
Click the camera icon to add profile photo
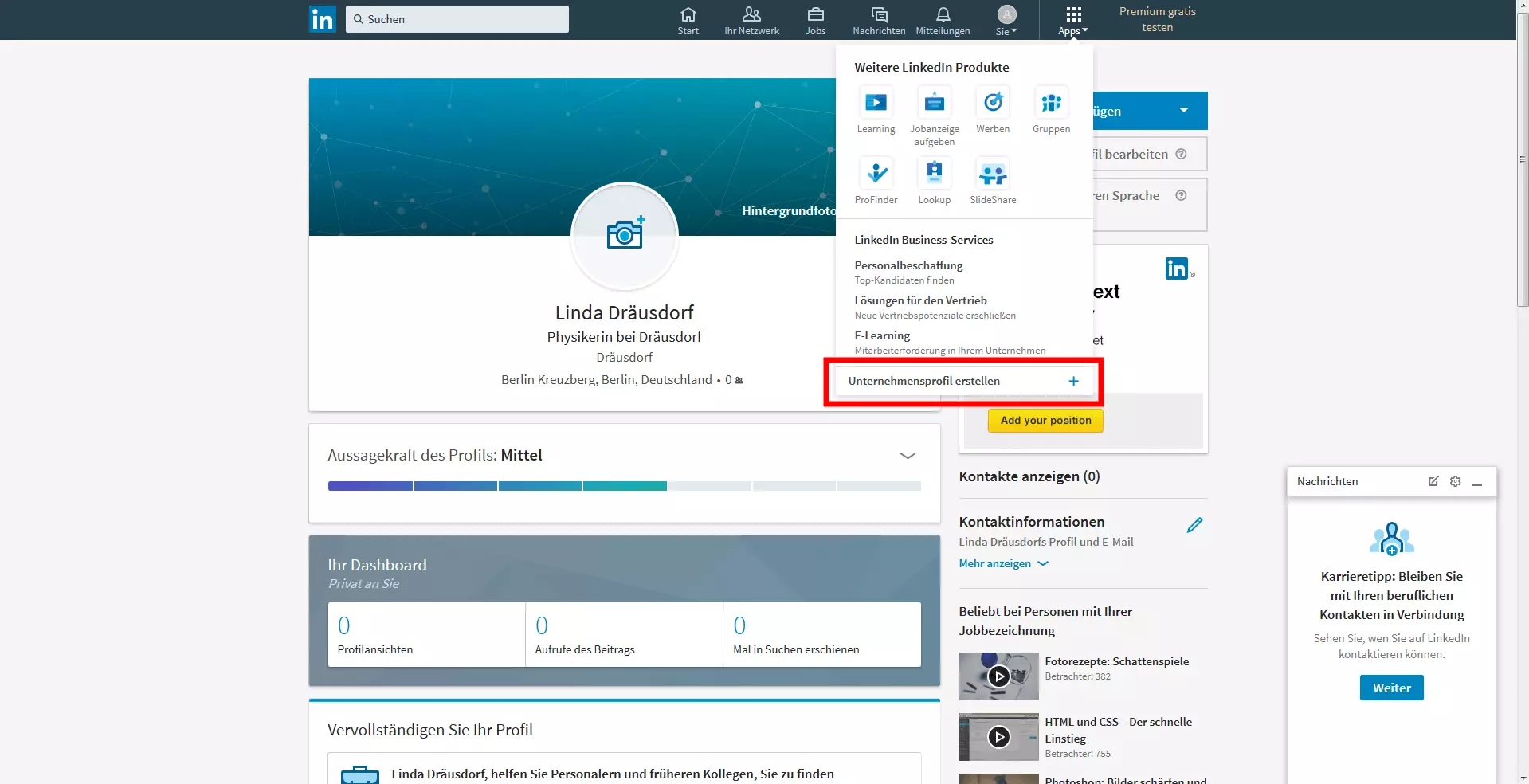[x=625, y=233]
